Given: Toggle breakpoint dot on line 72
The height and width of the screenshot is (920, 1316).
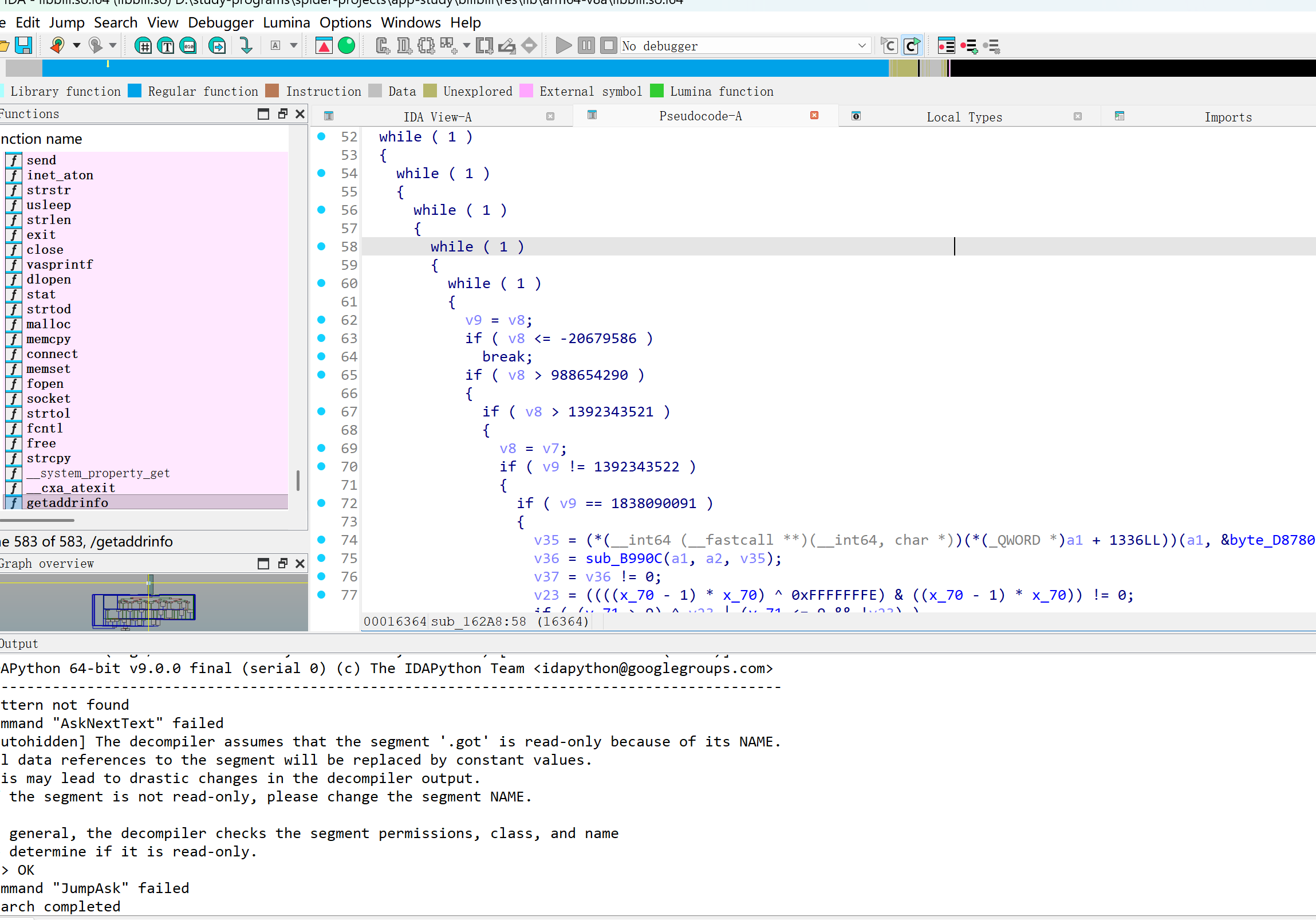Looking at the screenshot, I should 321,504.
